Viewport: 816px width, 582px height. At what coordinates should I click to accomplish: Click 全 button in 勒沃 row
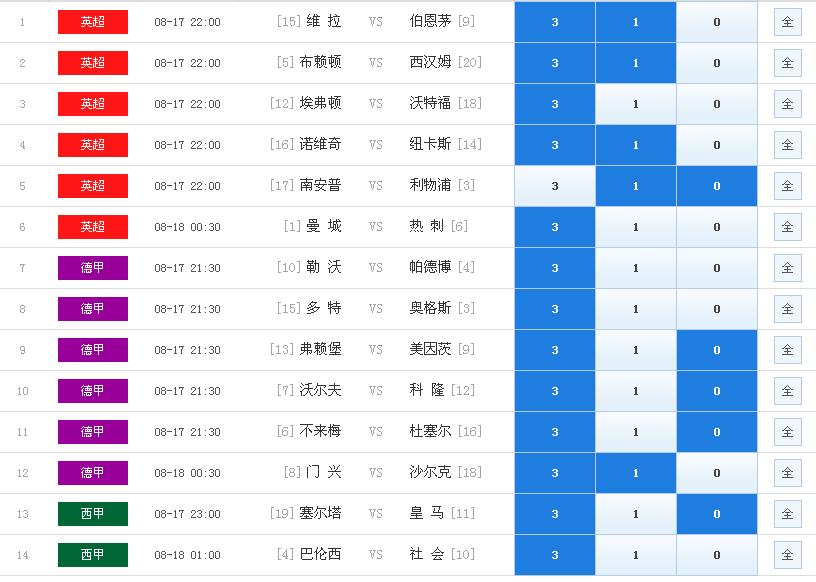(787, 268)
